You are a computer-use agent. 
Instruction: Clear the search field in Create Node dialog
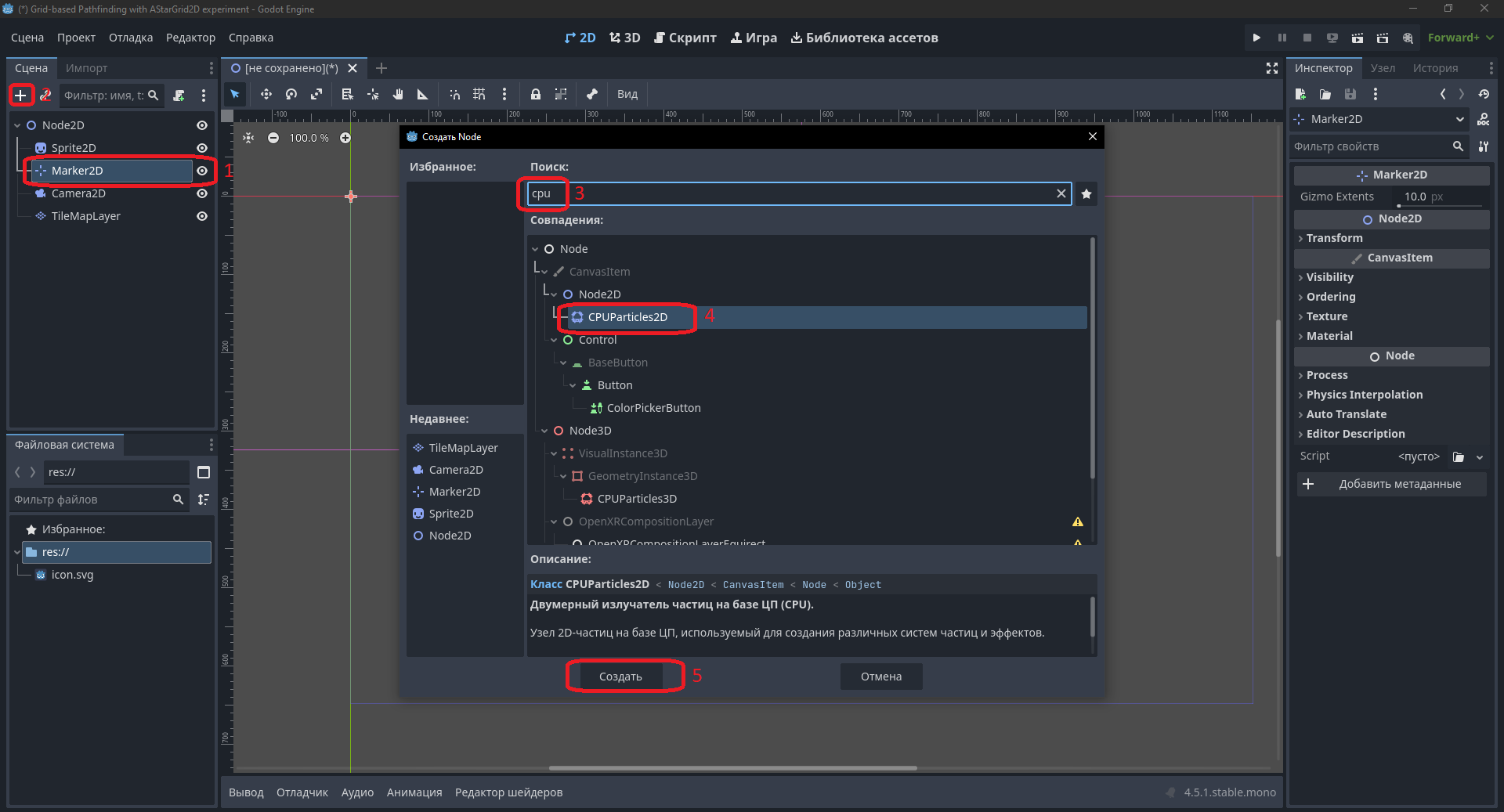(1061, 193)
